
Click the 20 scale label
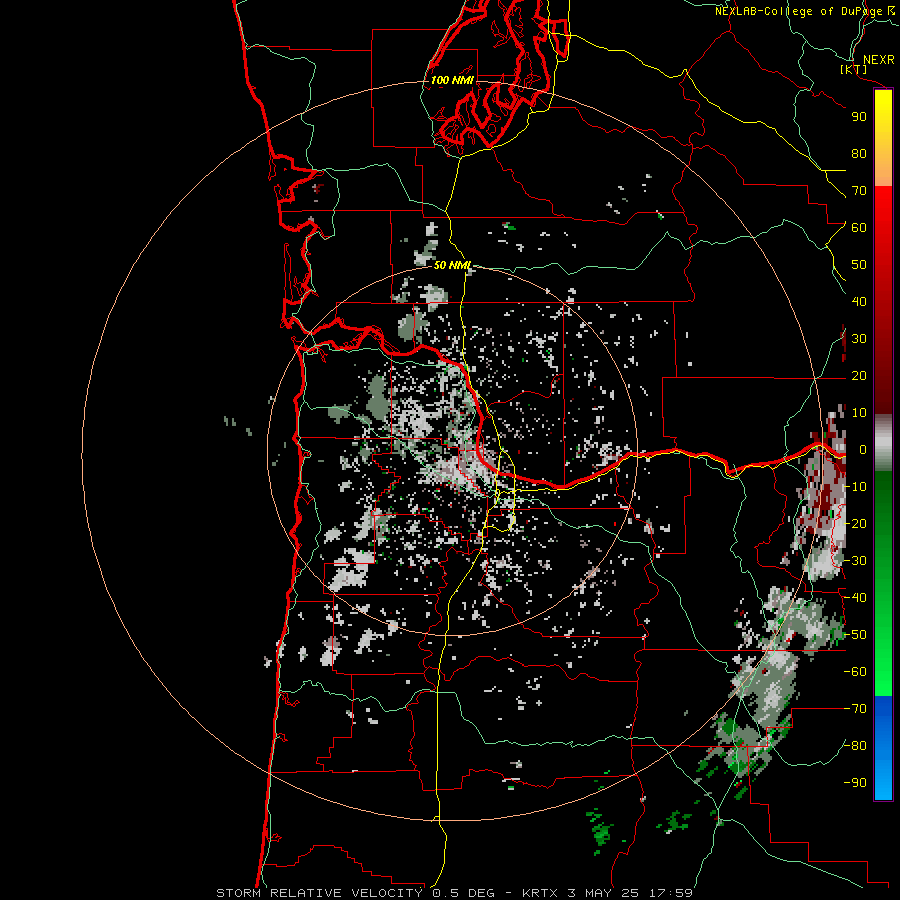coord(859,375)
